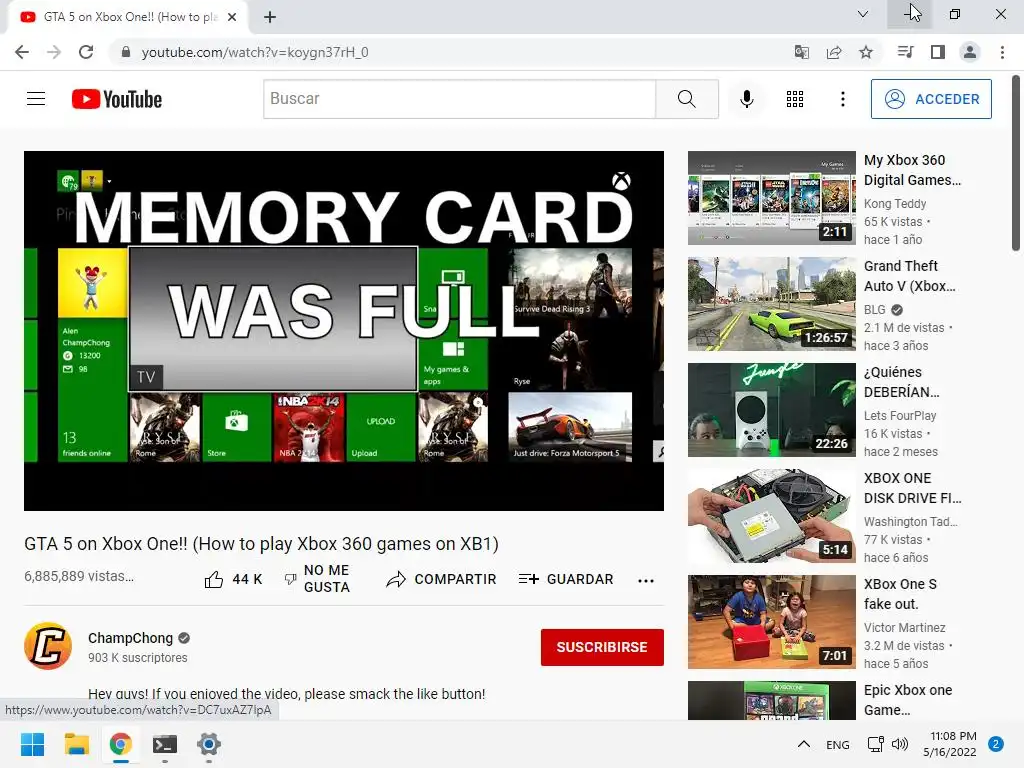Open File Explorer from taskbar
Screen dimensions: 1024x768
click(x=76, y=744)
